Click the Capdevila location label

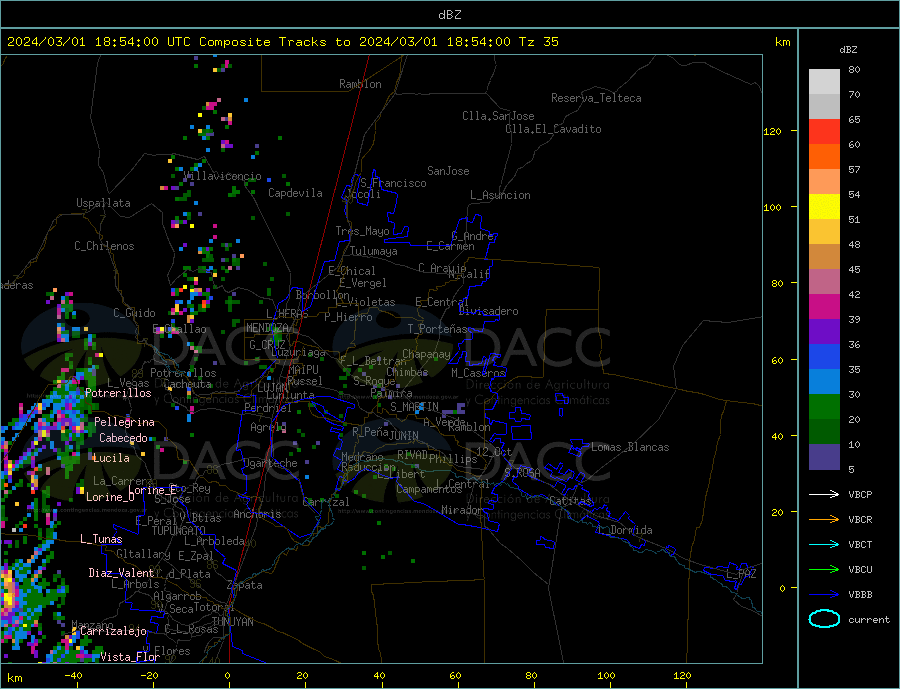pos(295,193)
